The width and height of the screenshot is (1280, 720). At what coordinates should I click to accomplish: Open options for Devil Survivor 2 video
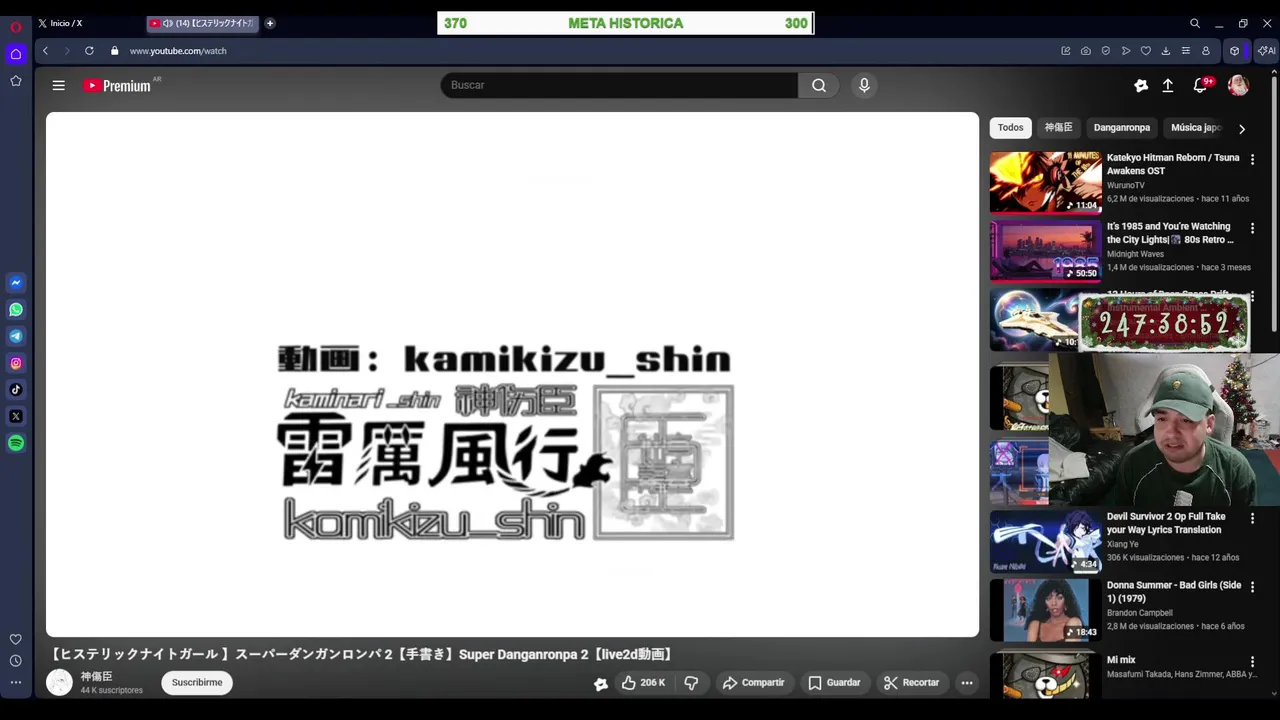click(1252, 519)
